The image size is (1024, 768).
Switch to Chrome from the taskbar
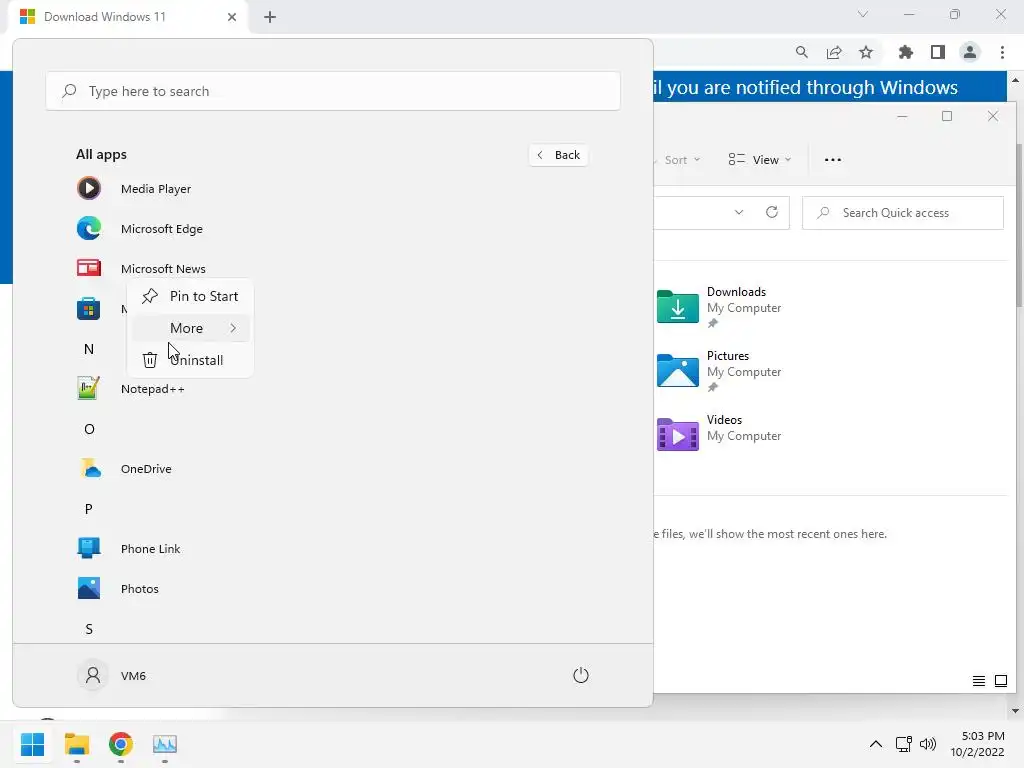(x=121, y=744)
